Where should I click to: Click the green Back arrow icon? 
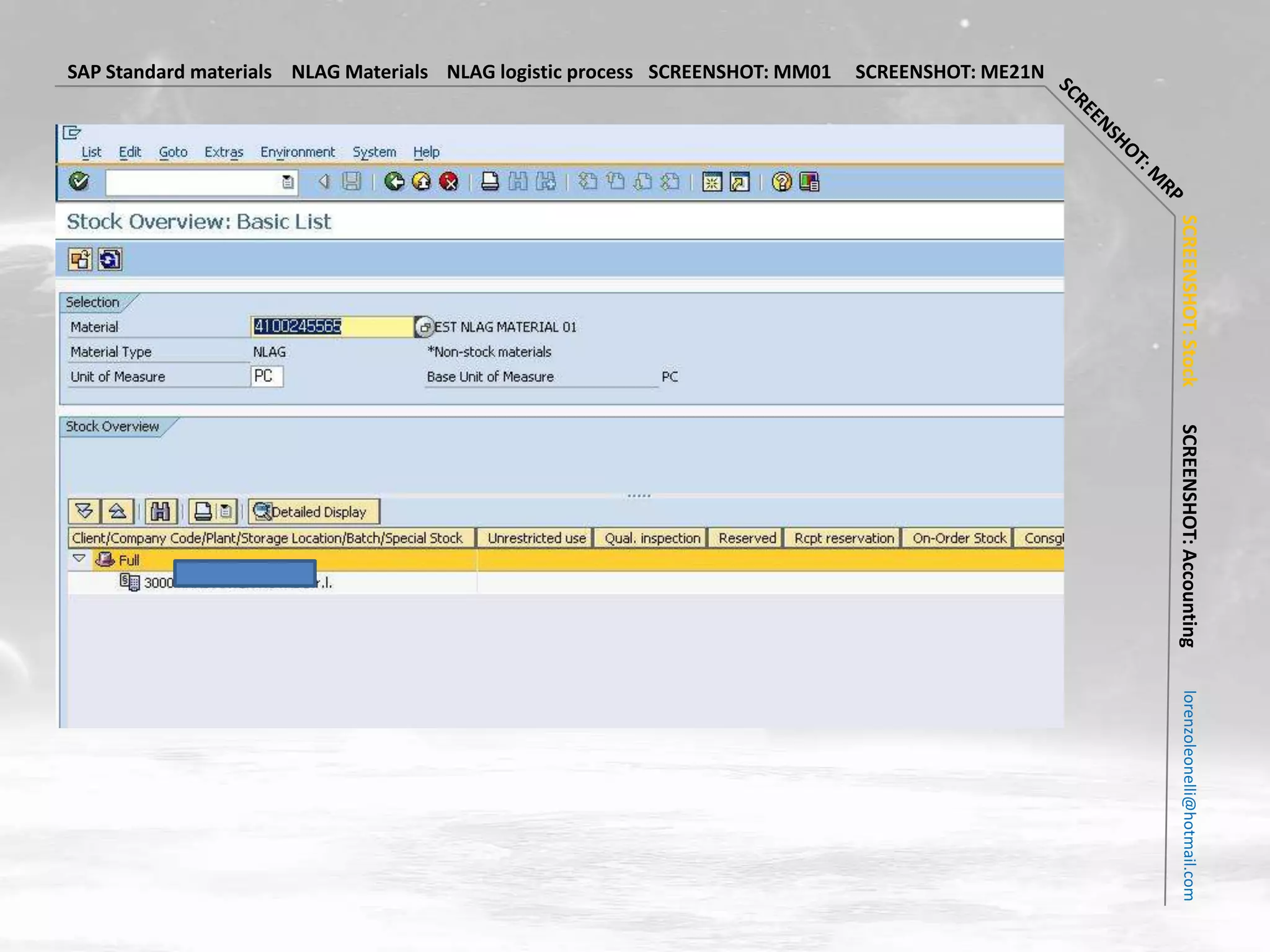pyautogui.click(x=394, y=182)
